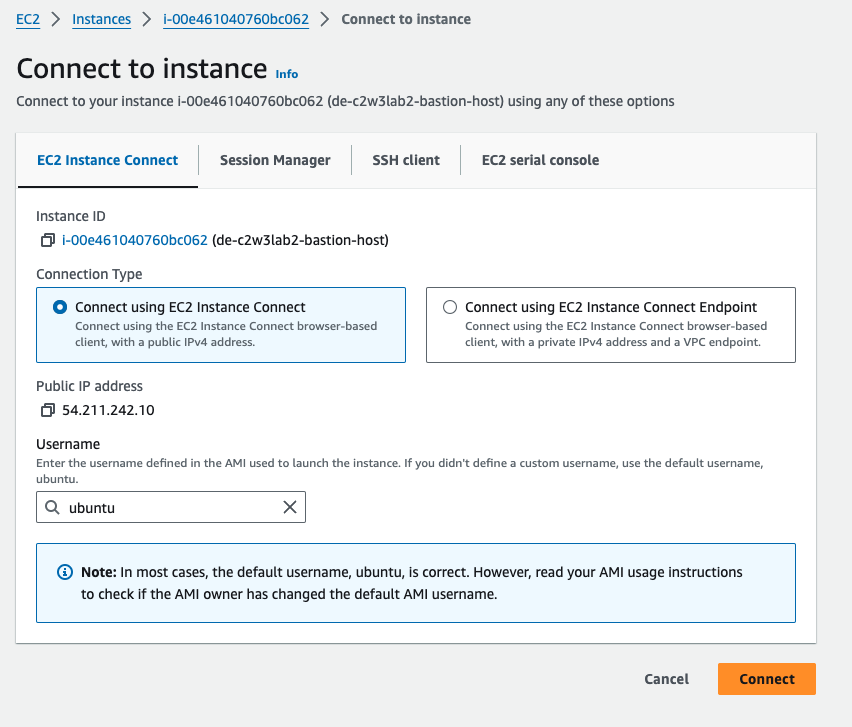Screen dimensions: 852x727
Task: Click the magnifier icon in username field
Action: click(52, 508)
